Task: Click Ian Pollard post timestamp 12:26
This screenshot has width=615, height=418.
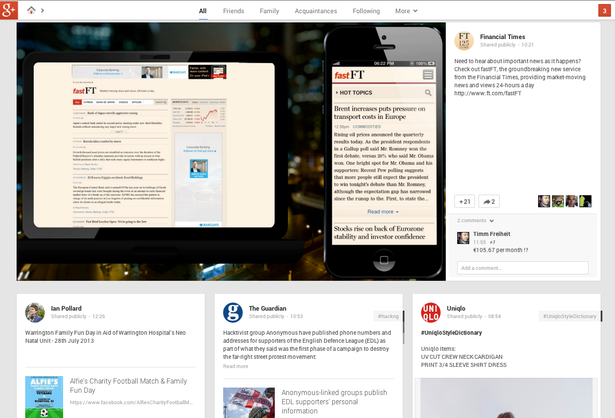Action: [x=98, y=316]
